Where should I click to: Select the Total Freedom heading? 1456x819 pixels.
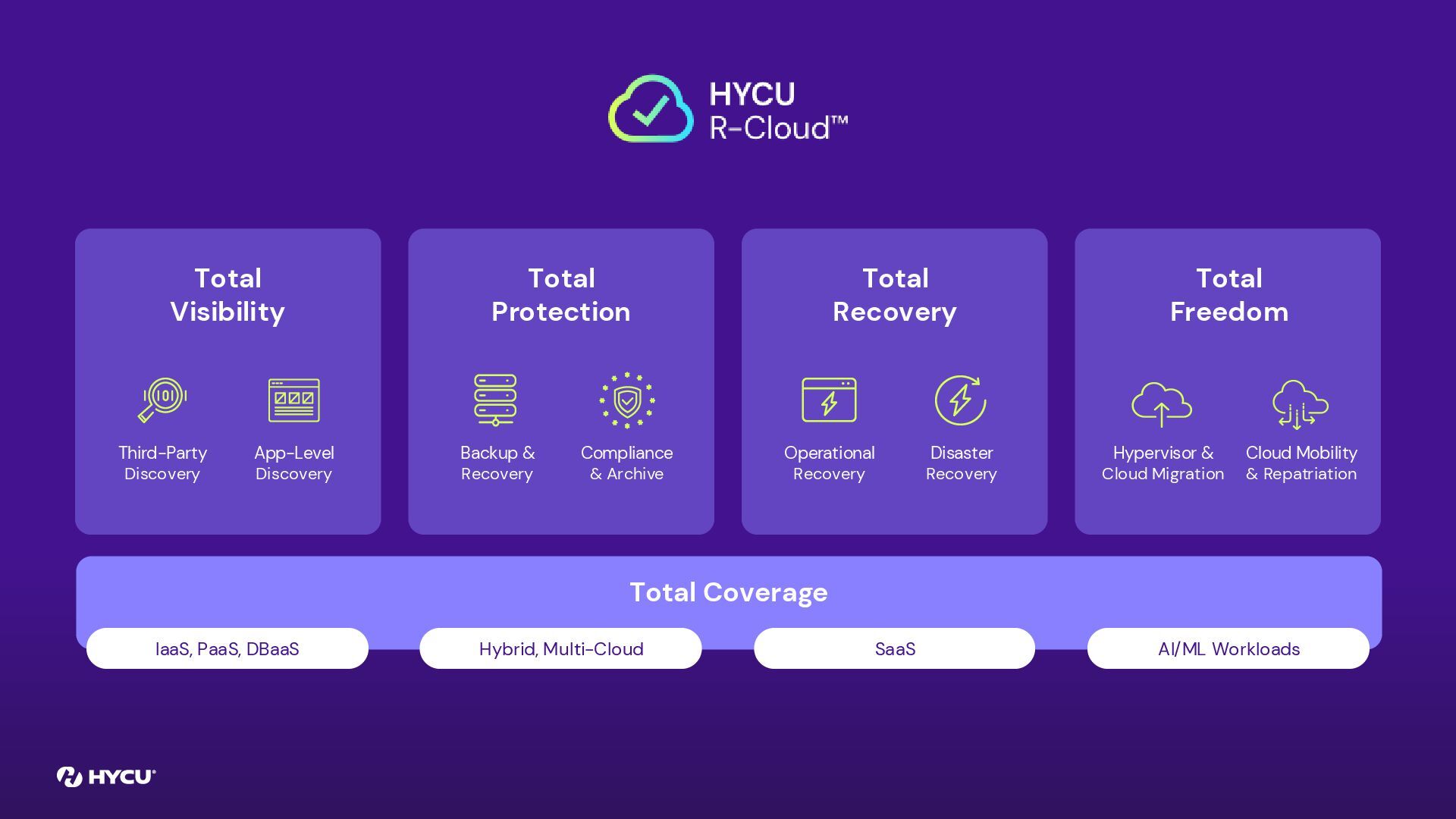pos(1228,295)
